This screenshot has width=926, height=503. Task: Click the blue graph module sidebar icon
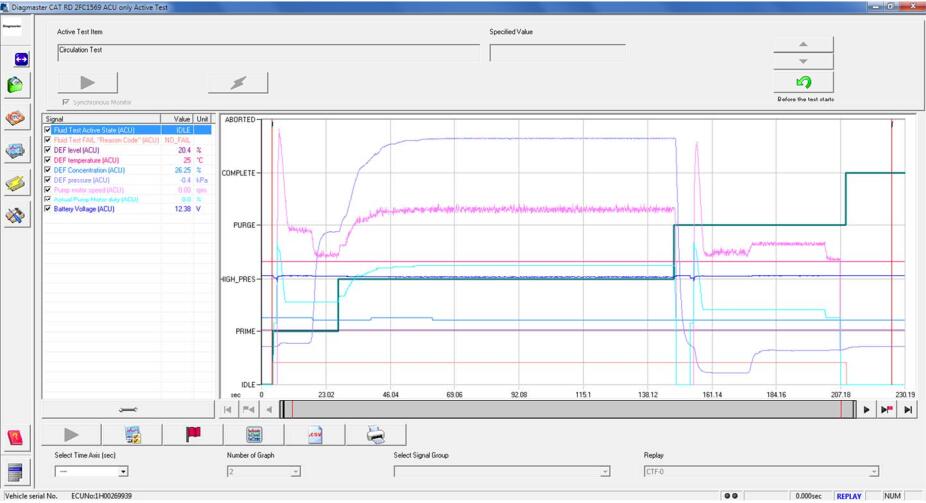15,151
